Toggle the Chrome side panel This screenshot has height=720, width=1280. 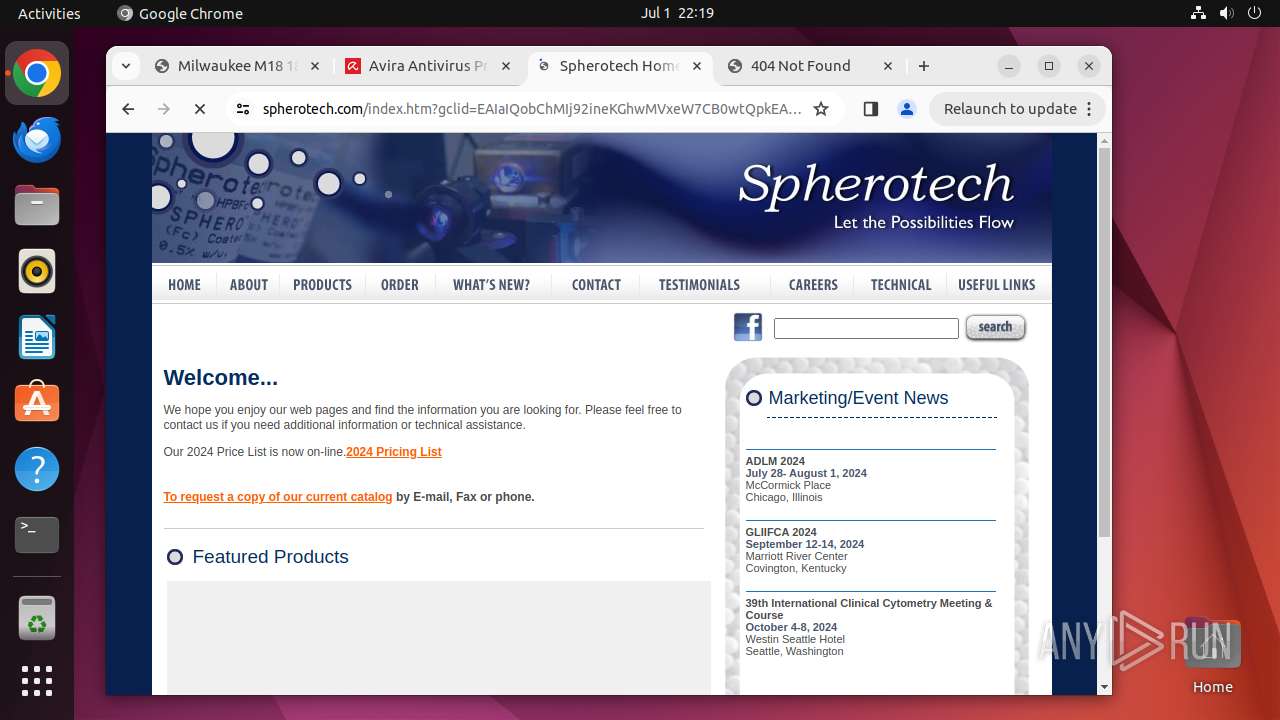coord(870,109)
